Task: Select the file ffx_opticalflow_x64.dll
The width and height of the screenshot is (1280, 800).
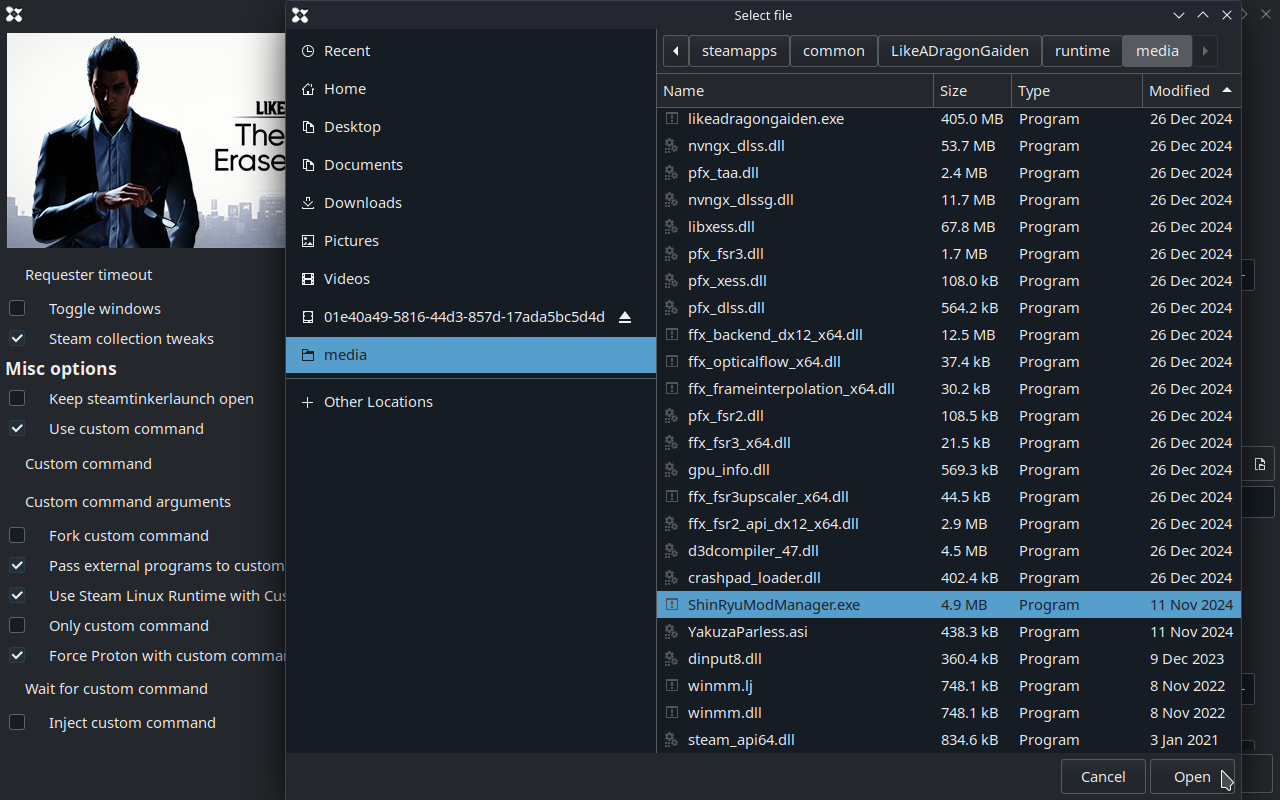Action: click(948, 362)
